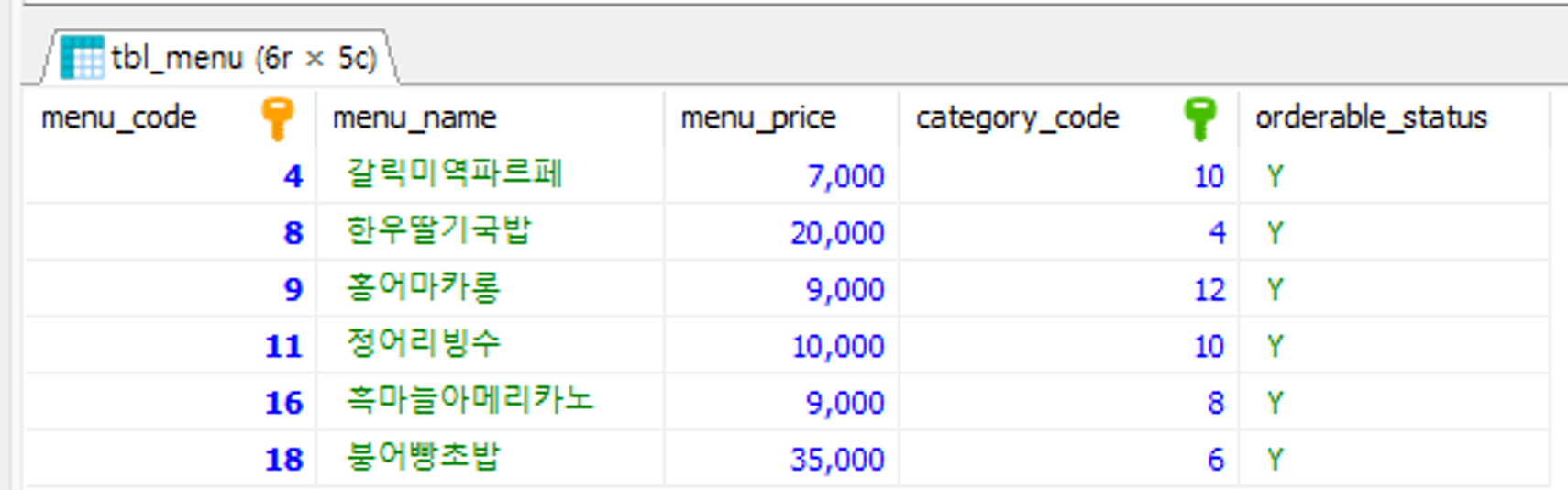The width and height of the screenshot is (1568, 490).
Task: Select menu_code cell with value 9
Action: click(170, 289)
